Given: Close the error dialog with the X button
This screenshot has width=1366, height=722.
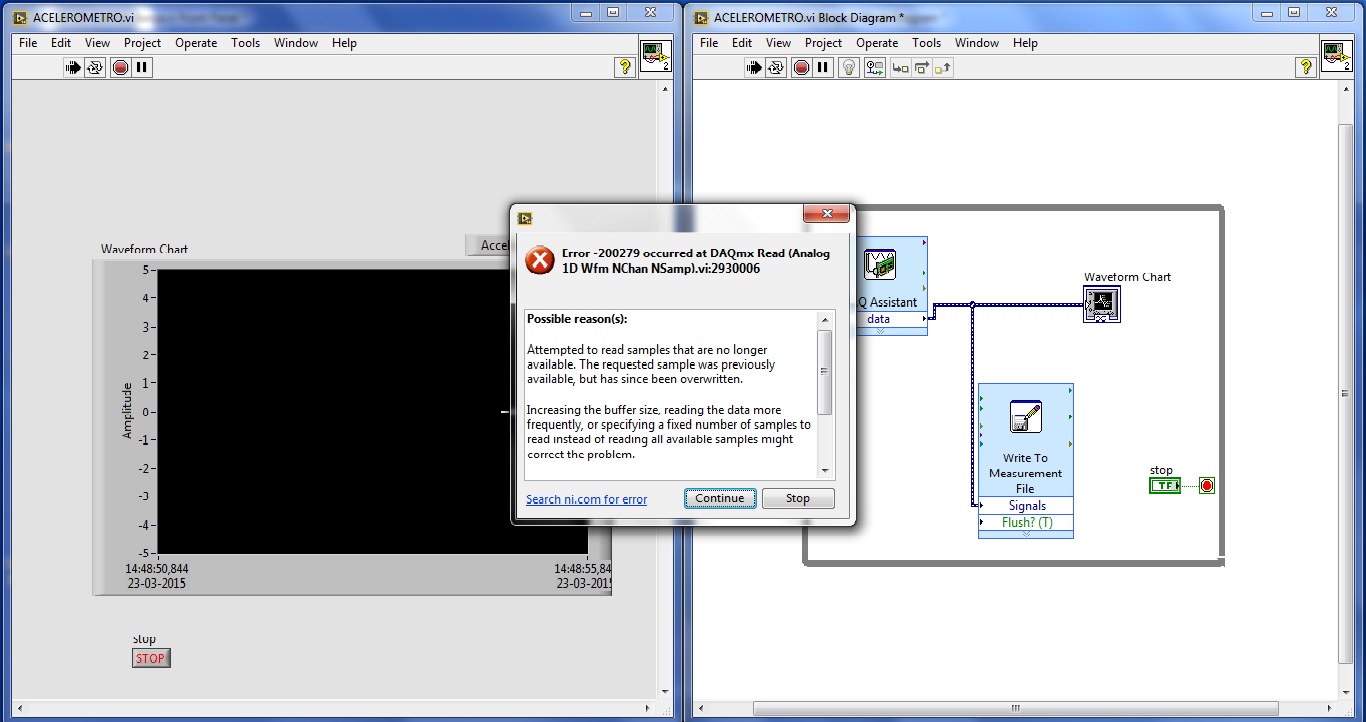Looking at the screenshot, I should (x=826, y=214).
